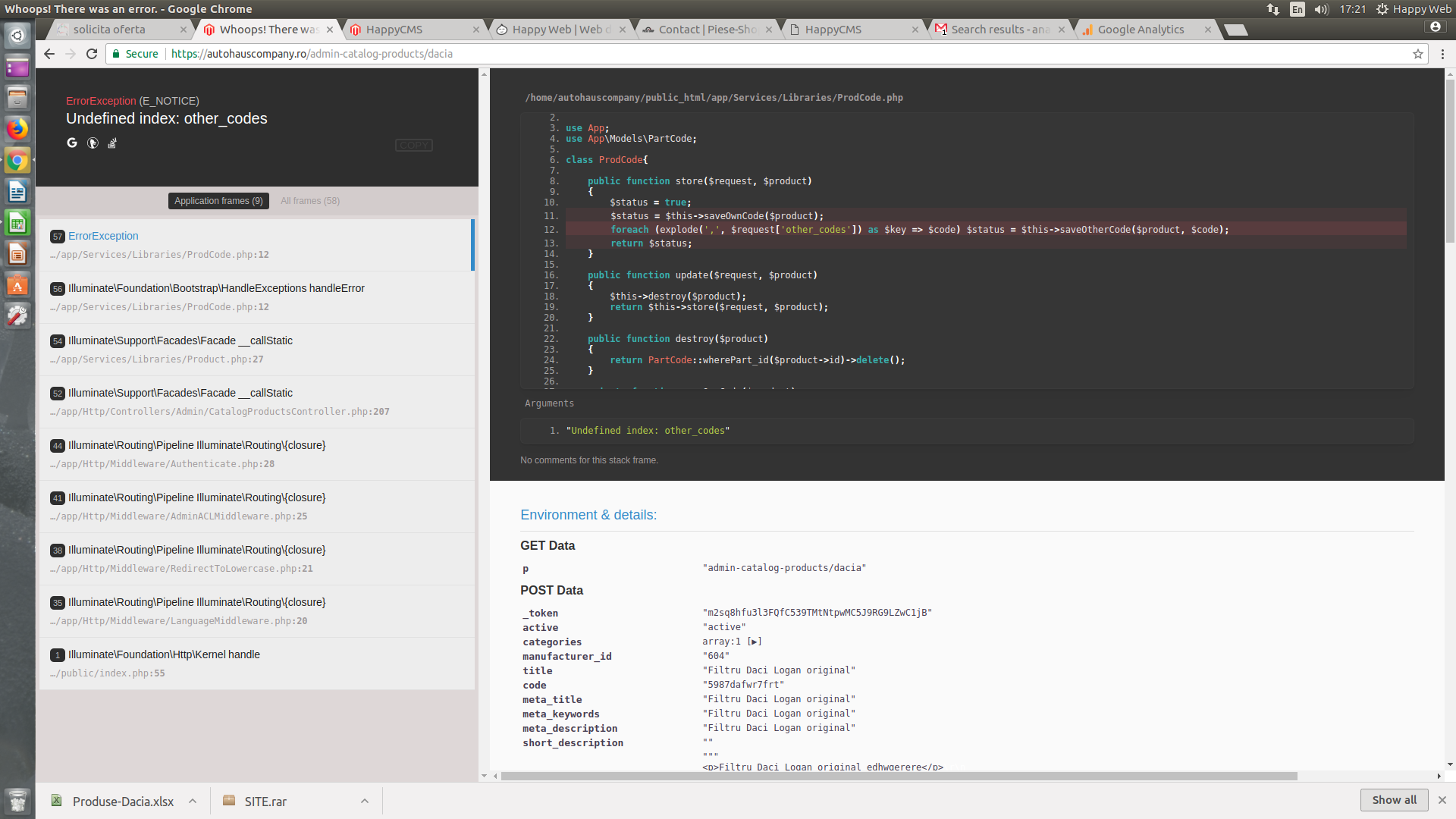This screenshot has height=819, width=1456.
Task: Open Ubuntu Software Center
Action: coord(17,285)
